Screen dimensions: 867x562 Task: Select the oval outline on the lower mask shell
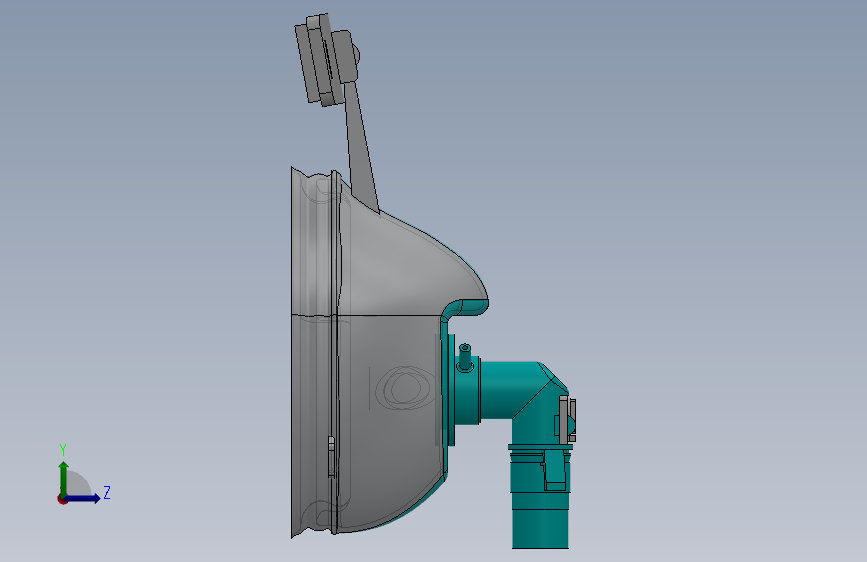[x=405, y=388]
